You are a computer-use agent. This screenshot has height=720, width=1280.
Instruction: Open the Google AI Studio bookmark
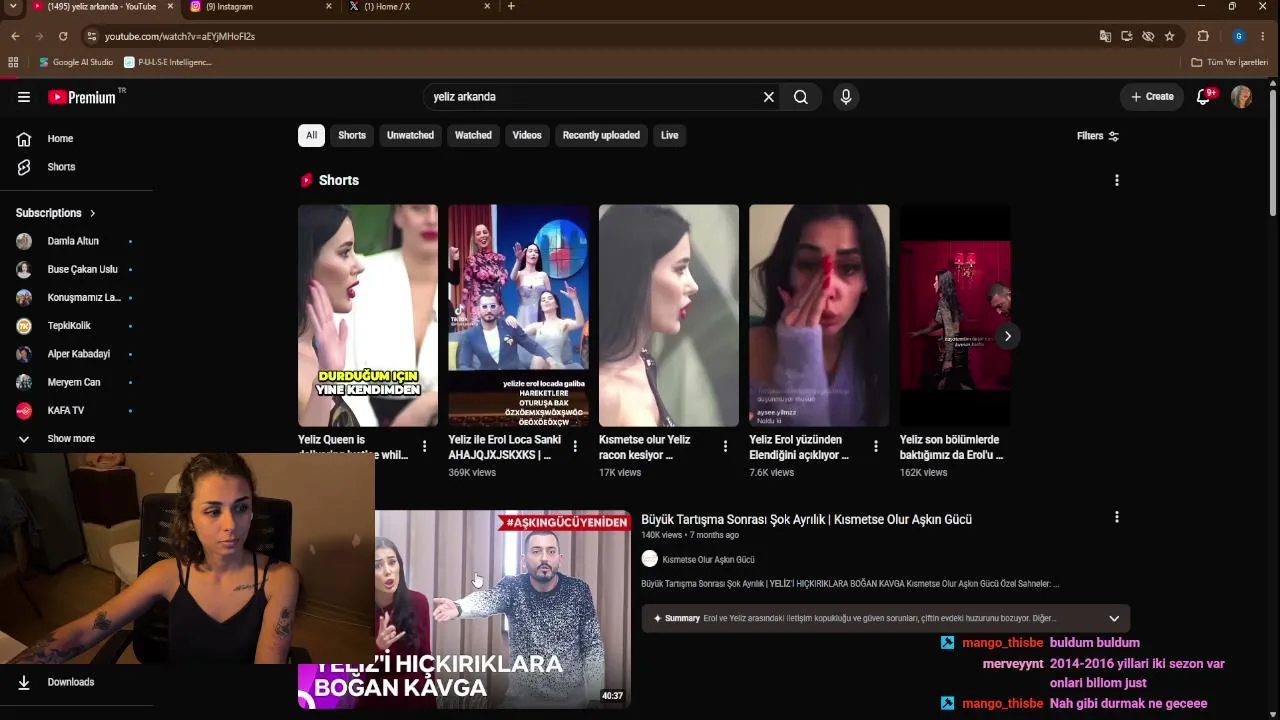(x=76, y=62)
